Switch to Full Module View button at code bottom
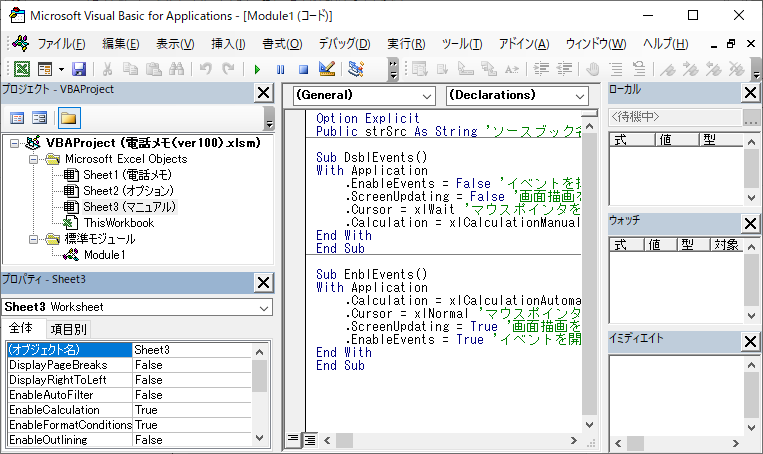The image size is (763, 454). click(x=310, y=440)
